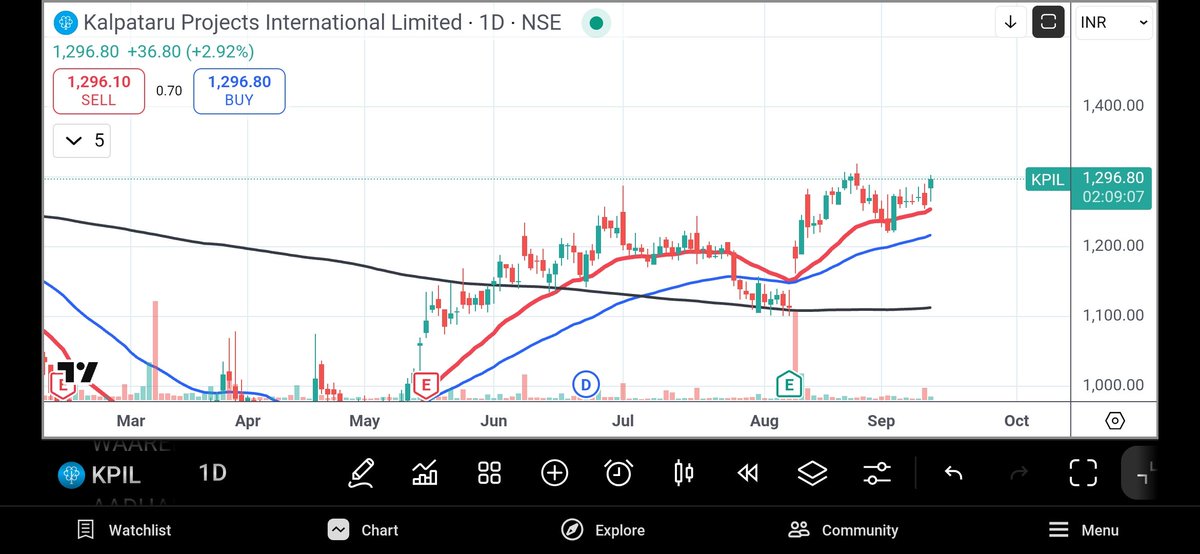Open the indicators chart icon
Screen dimensions: 1200x554
(425, 472)
